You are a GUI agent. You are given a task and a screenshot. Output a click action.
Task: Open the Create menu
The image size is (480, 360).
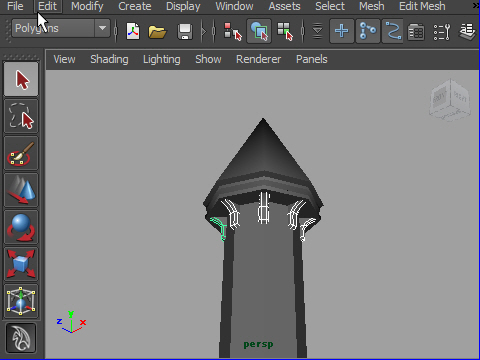[x=135, y=6]
